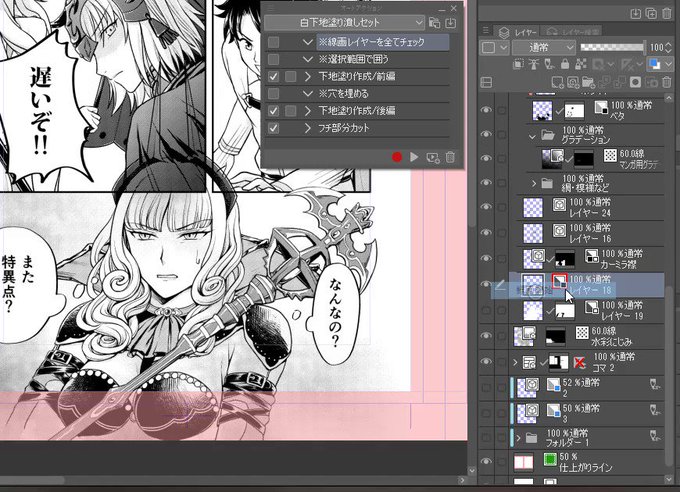Collapse the グラデーション folder
Screen dimensions: 680x492
pos(533,136)
